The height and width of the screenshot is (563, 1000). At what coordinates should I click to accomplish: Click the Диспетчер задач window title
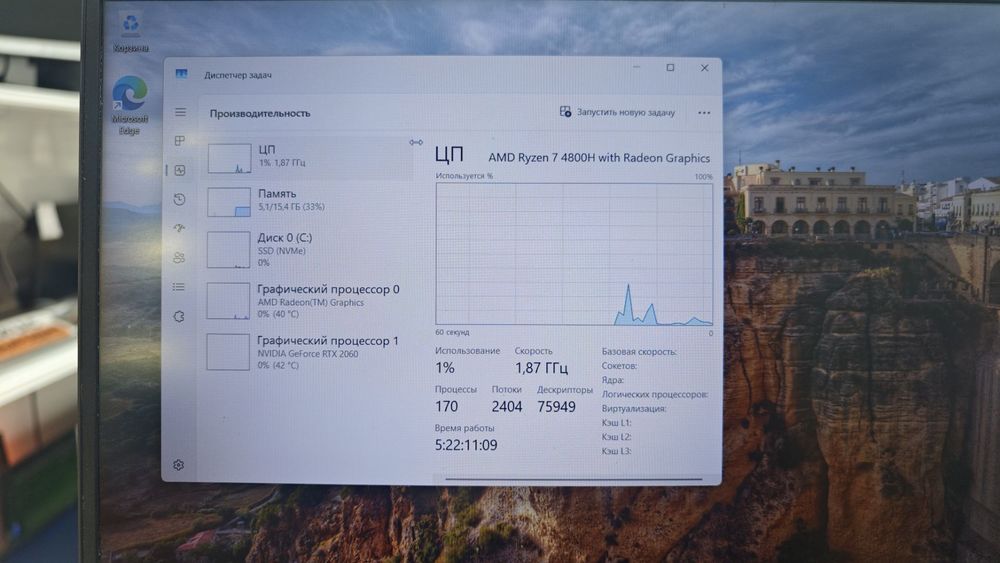tap(238, 75)
